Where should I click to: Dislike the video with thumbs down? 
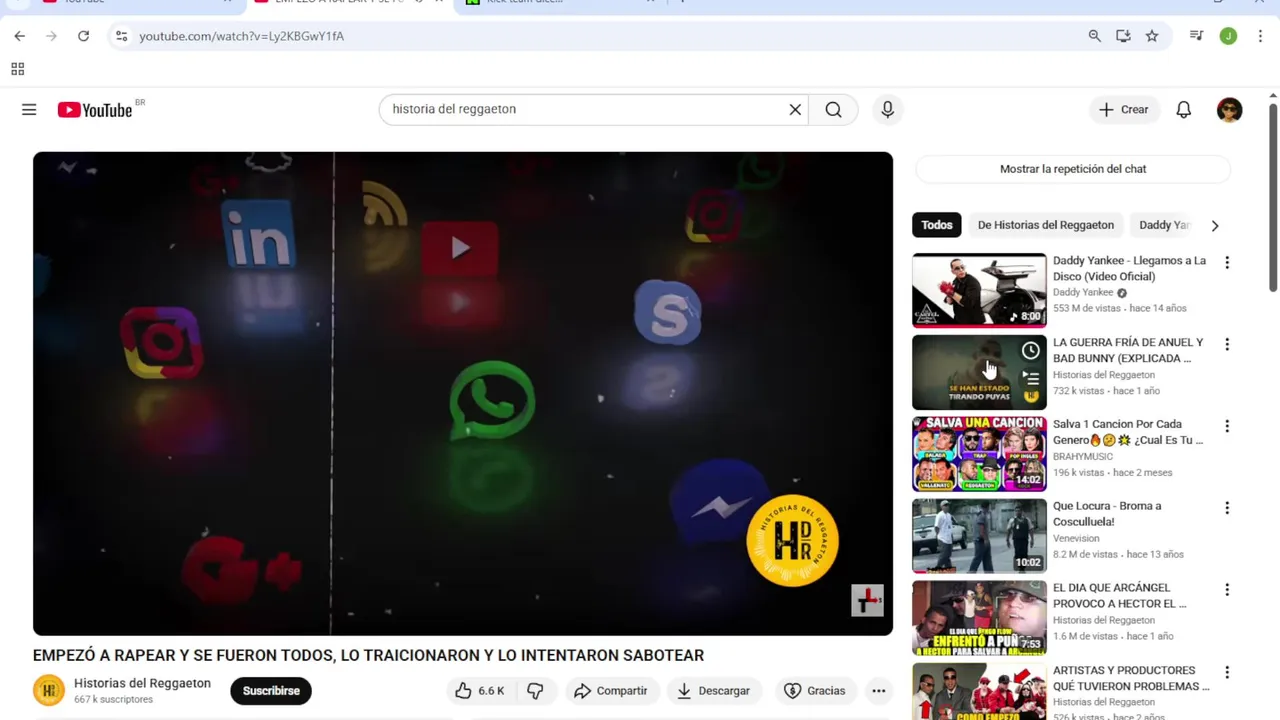click(535, 691)
